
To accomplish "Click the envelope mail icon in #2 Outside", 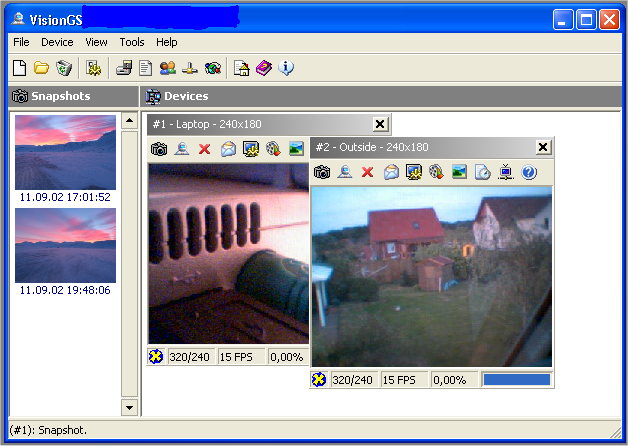I will 391,172.
